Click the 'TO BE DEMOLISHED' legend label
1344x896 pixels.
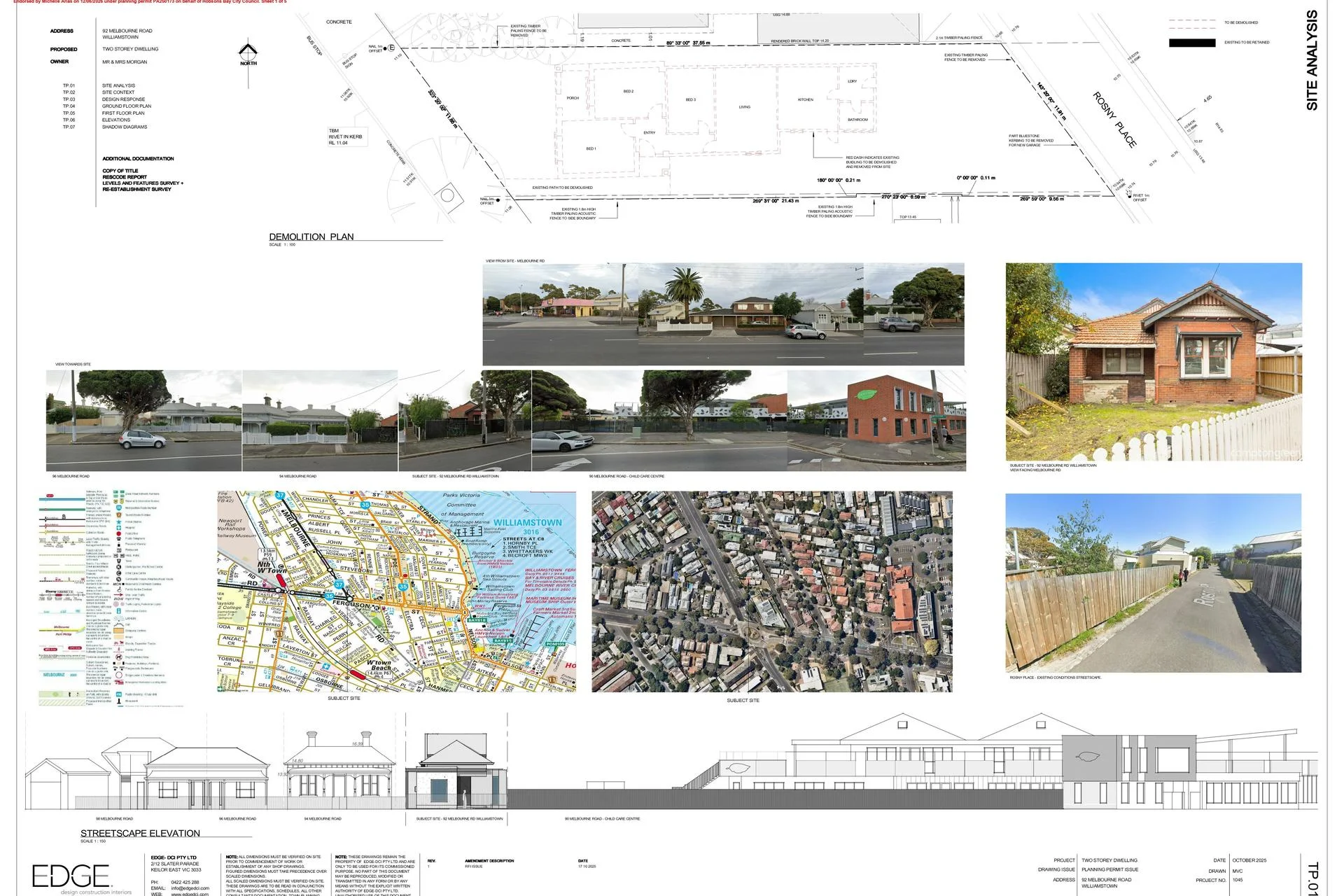point(1241,22)
